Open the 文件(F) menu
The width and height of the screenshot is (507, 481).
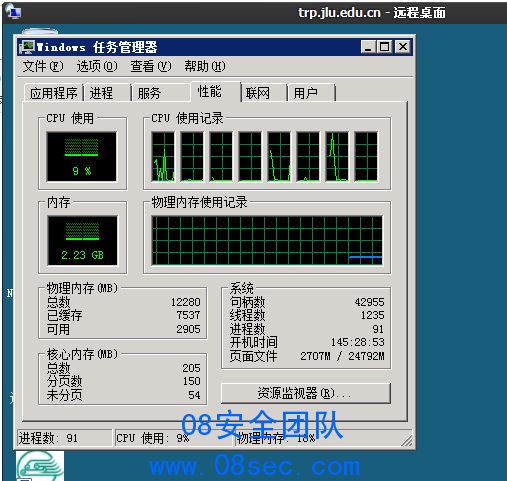(43, 66)
